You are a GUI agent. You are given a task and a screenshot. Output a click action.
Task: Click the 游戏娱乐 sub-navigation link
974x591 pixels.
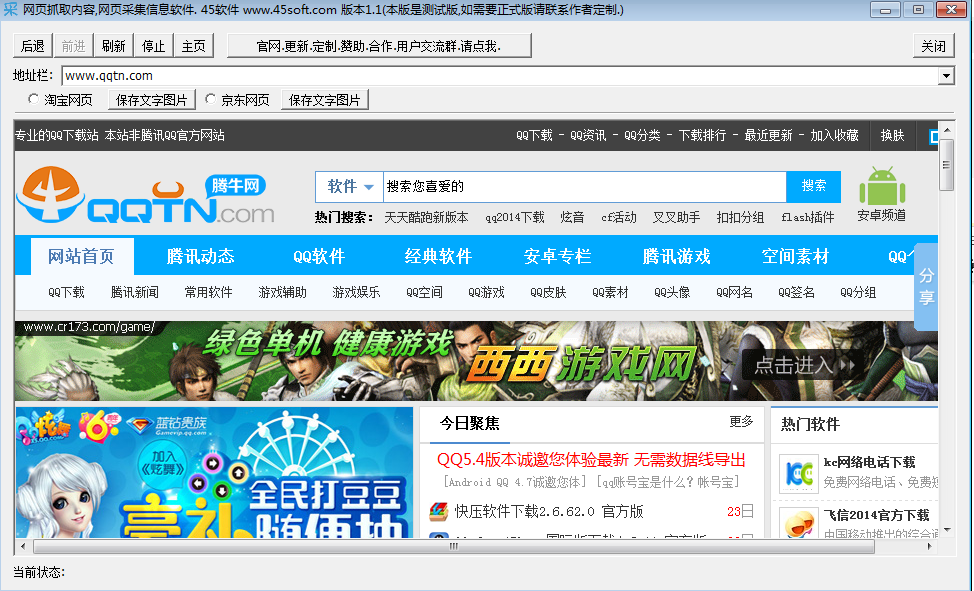[x=356, y=292]
